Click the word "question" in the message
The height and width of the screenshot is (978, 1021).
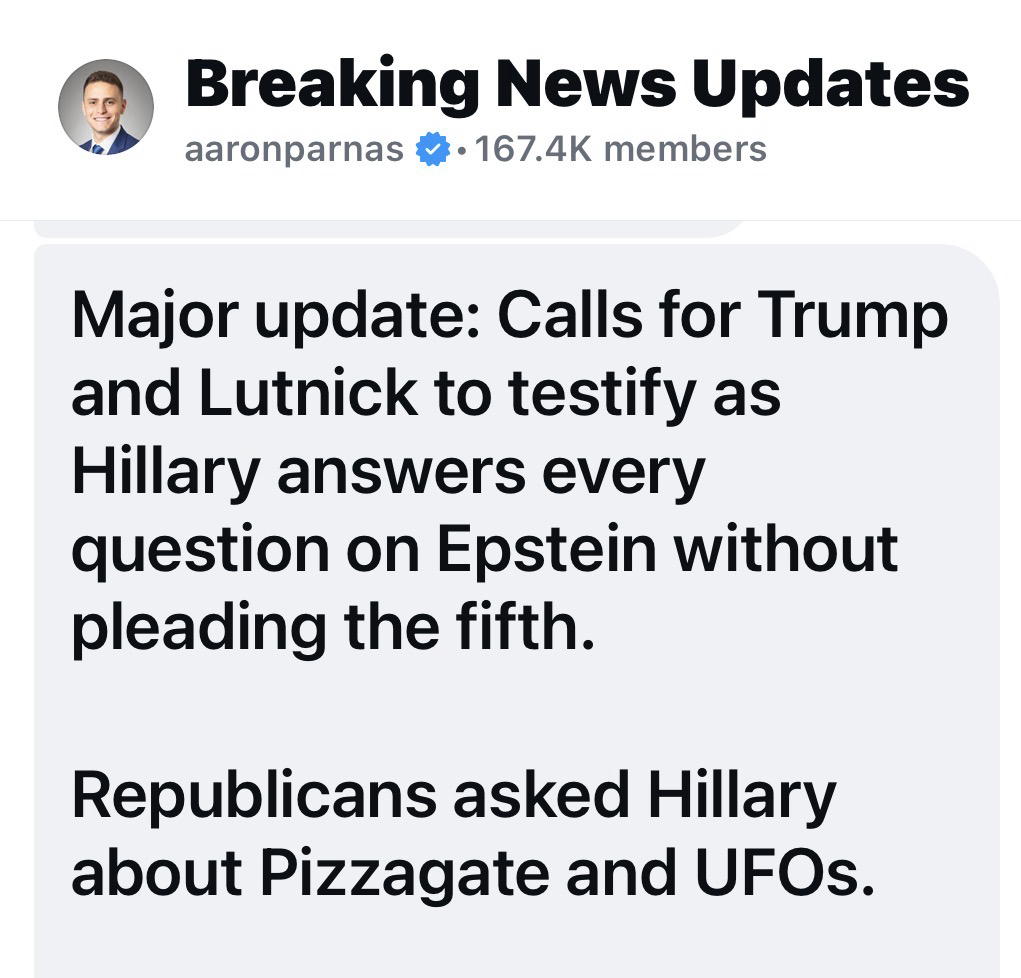coord(199,550)
